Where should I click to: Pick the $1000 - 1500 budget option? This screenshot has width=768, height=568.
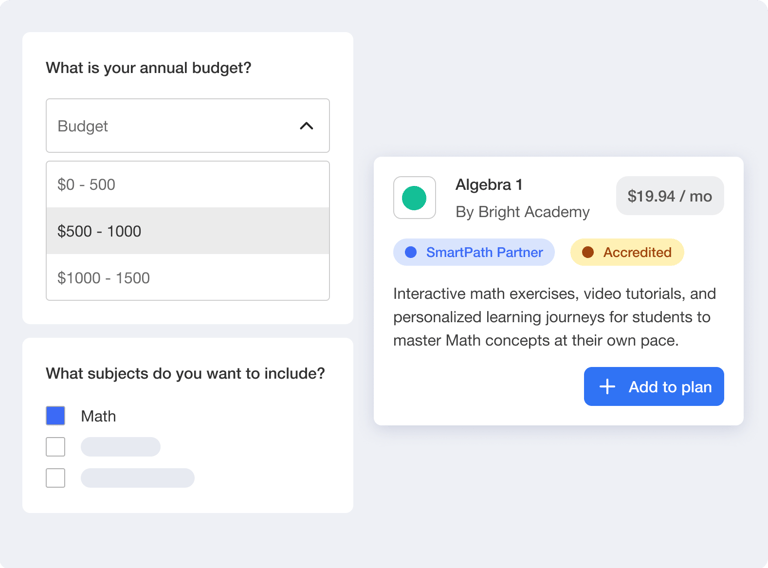pos(188,277)
